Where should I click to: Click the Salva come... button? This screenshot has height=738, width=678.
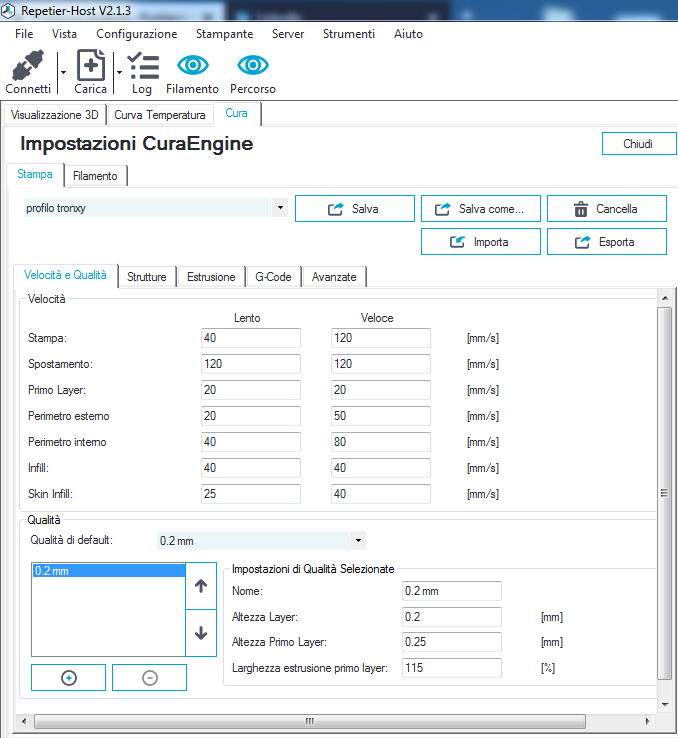(x=480, y=209)
